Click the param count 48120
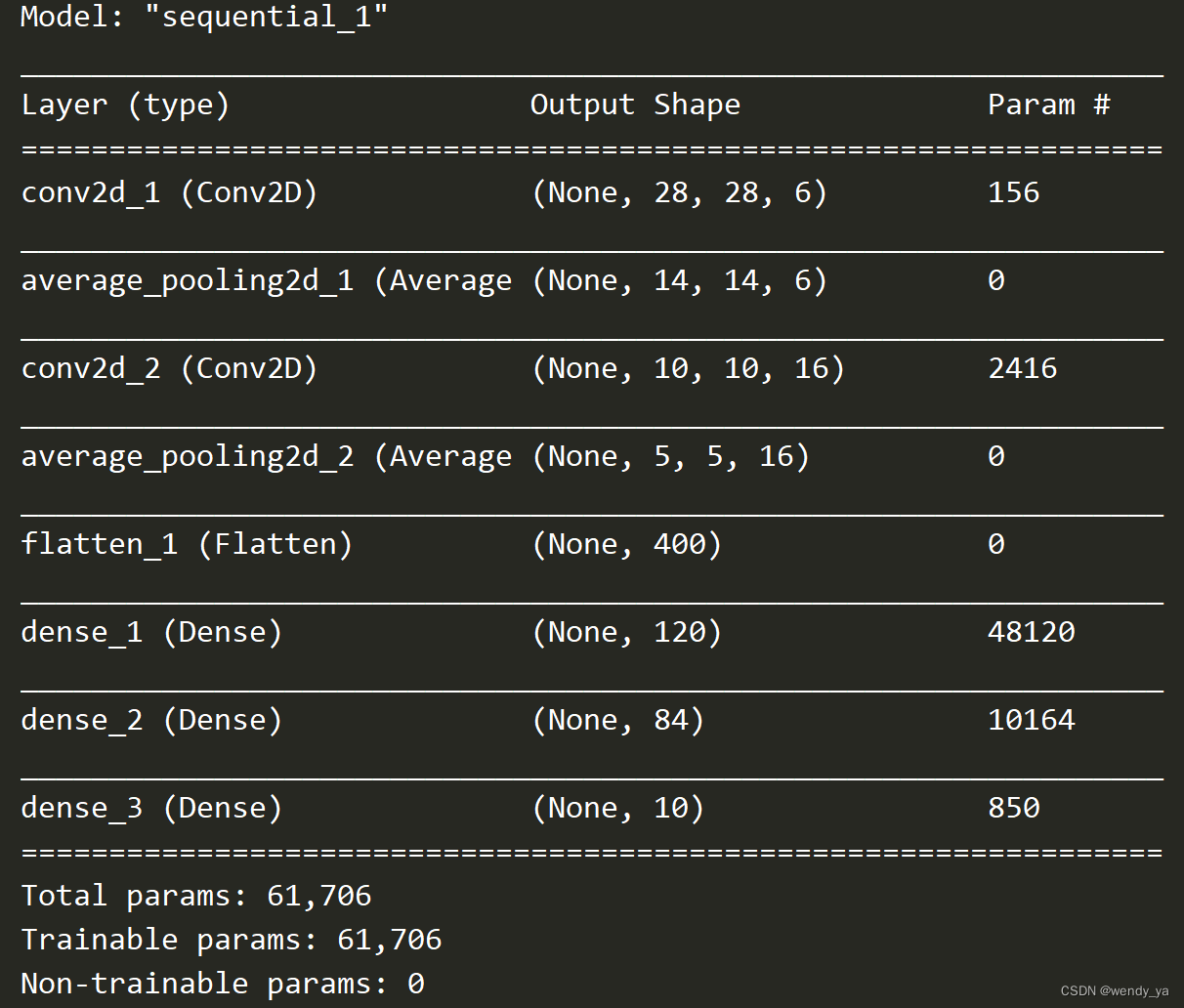 point(1031,633)
